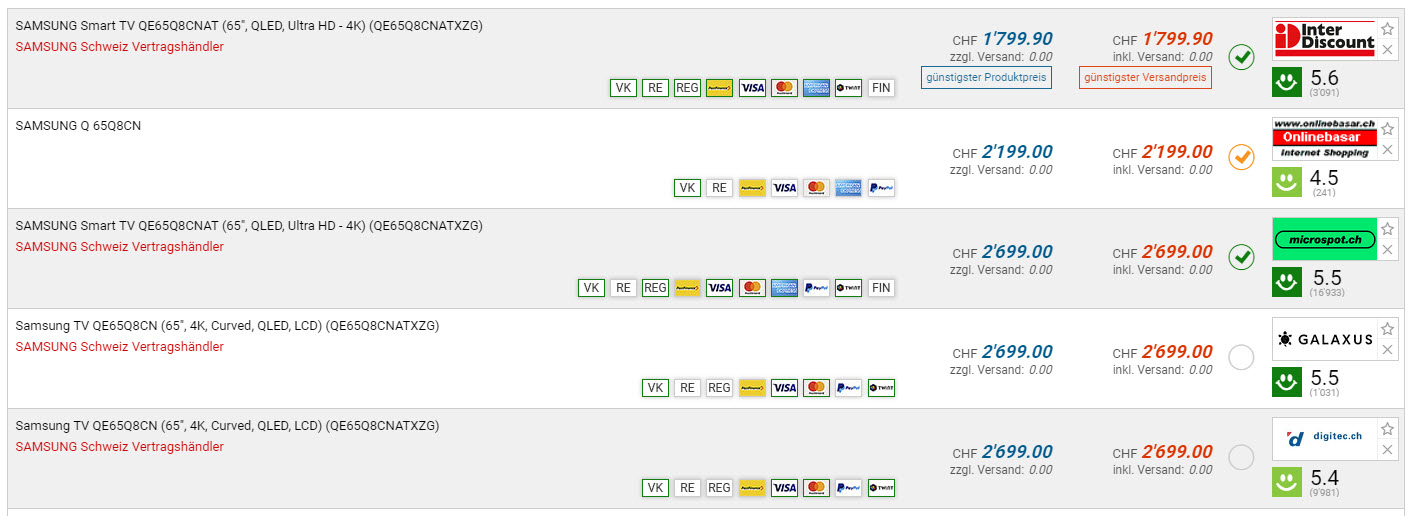1411x516 pixels.
Task: Remove the Onlinebasar offer with its X icon
Action: pyautogui.click(x=1387, y=150)
